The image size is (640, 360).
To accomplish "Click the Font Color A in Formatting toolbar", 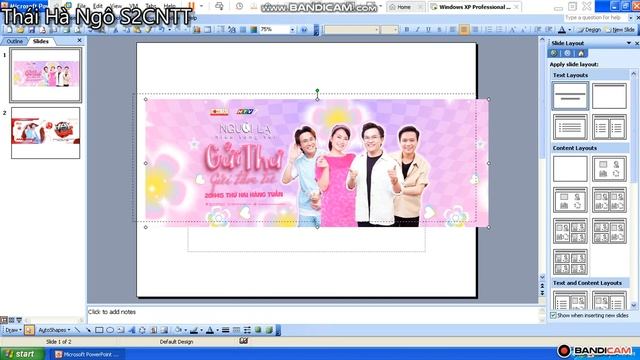I will pos(562,30).
